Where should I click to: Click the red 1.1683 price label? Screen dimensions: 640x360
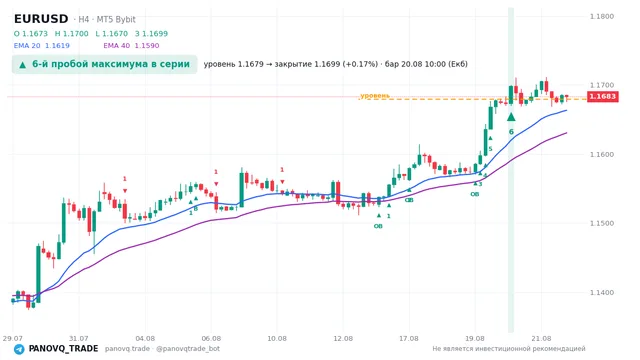[x=603, y=96]
